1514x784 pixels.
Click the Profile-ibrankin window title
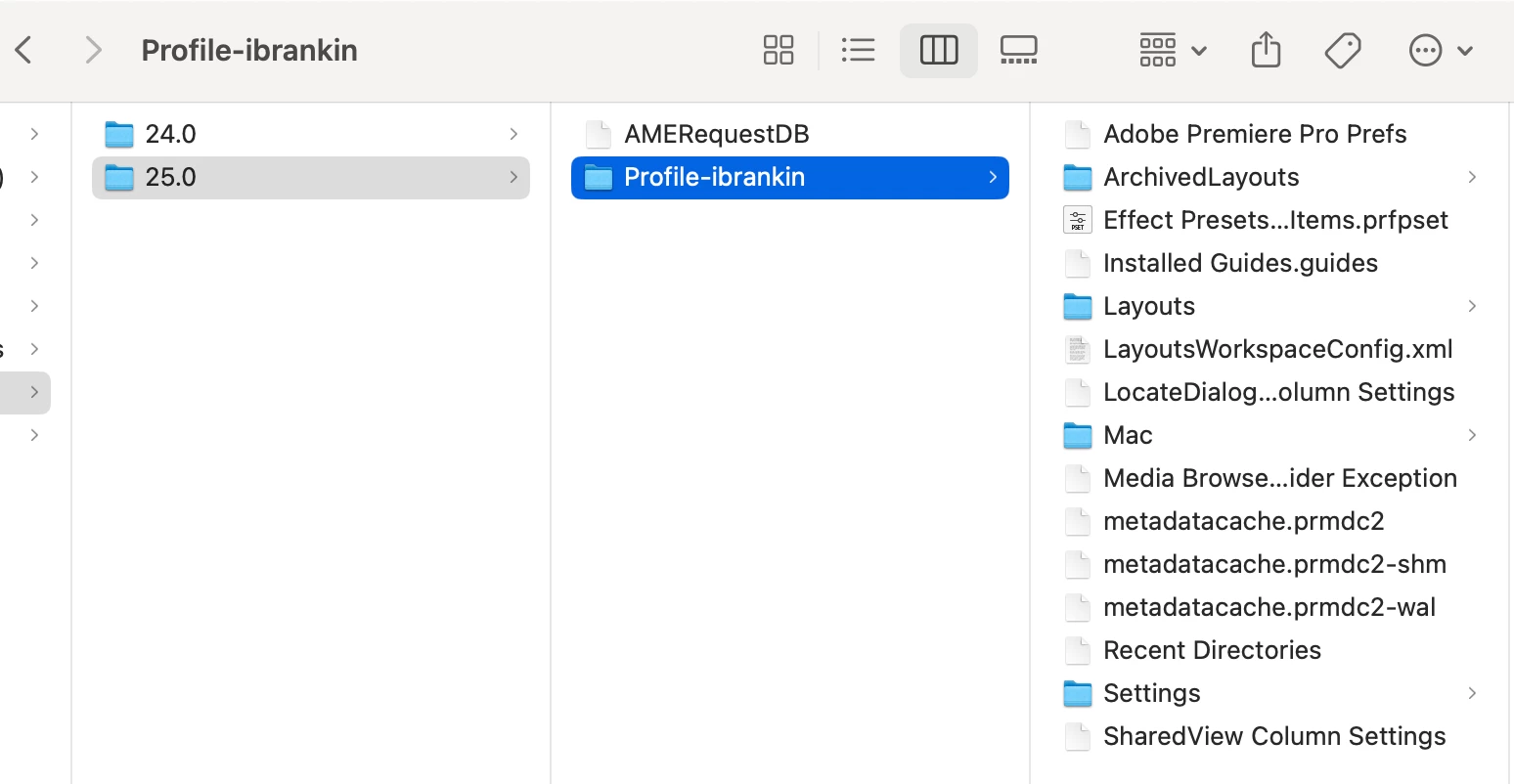pos(249,50)
